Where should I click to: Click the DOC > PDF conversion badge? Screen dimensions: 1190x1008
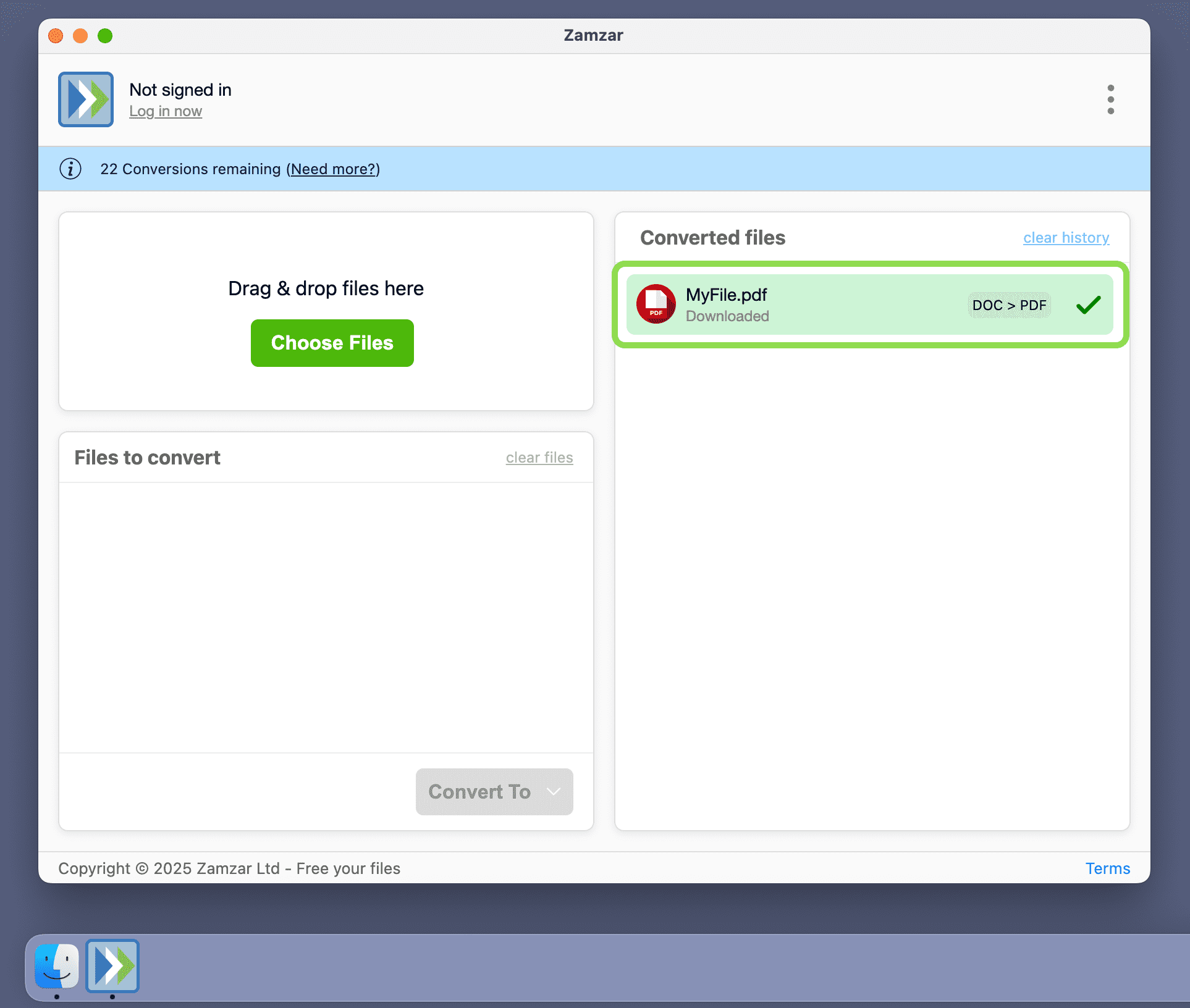tap(1008, 304)
